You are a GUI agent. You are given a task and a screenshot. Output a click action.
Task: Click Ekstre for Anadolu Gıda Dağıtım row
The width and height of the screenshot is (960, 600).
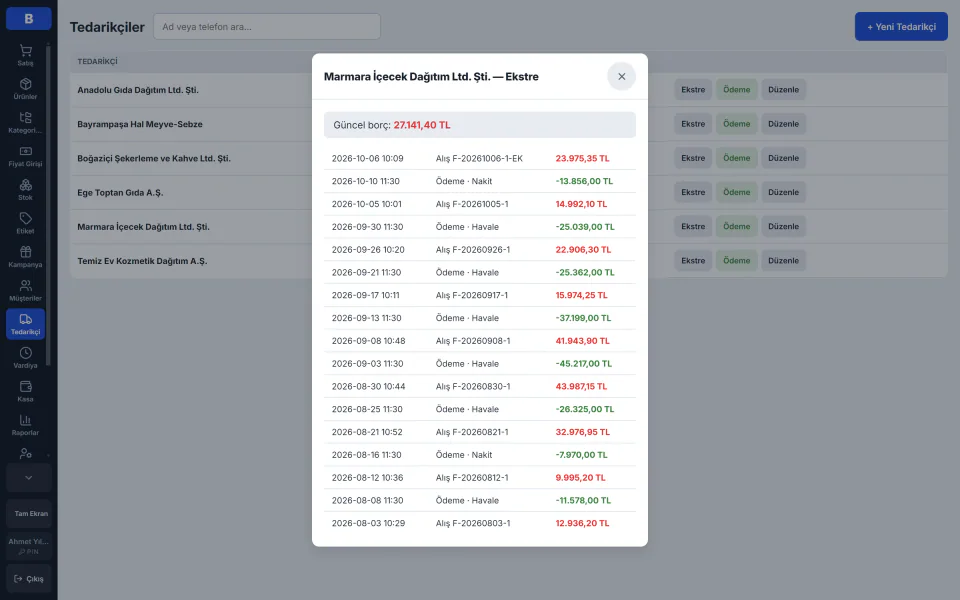point(693,89)
